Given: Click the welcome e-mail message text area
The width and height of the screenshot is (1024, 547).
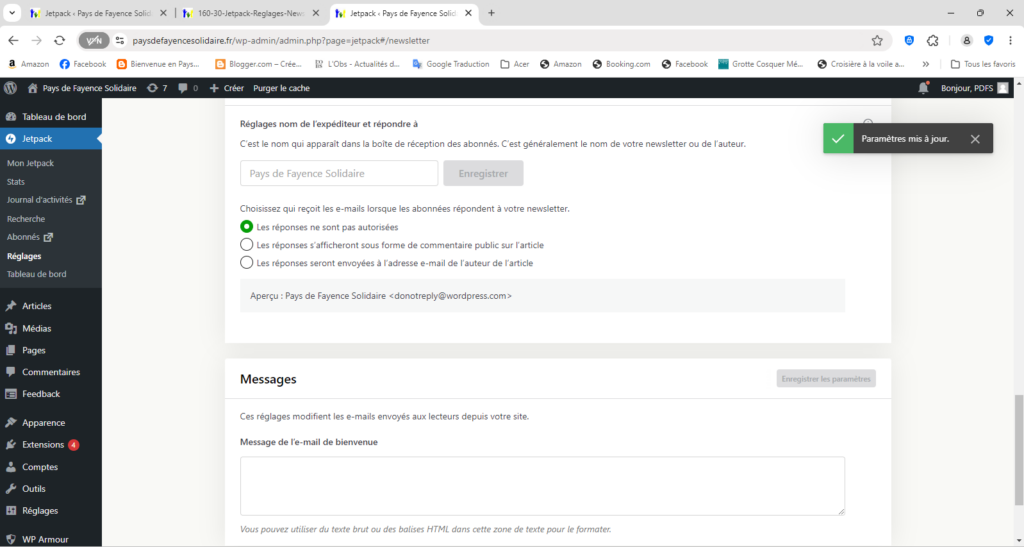Looking at the screenshot, I should 542,486.
